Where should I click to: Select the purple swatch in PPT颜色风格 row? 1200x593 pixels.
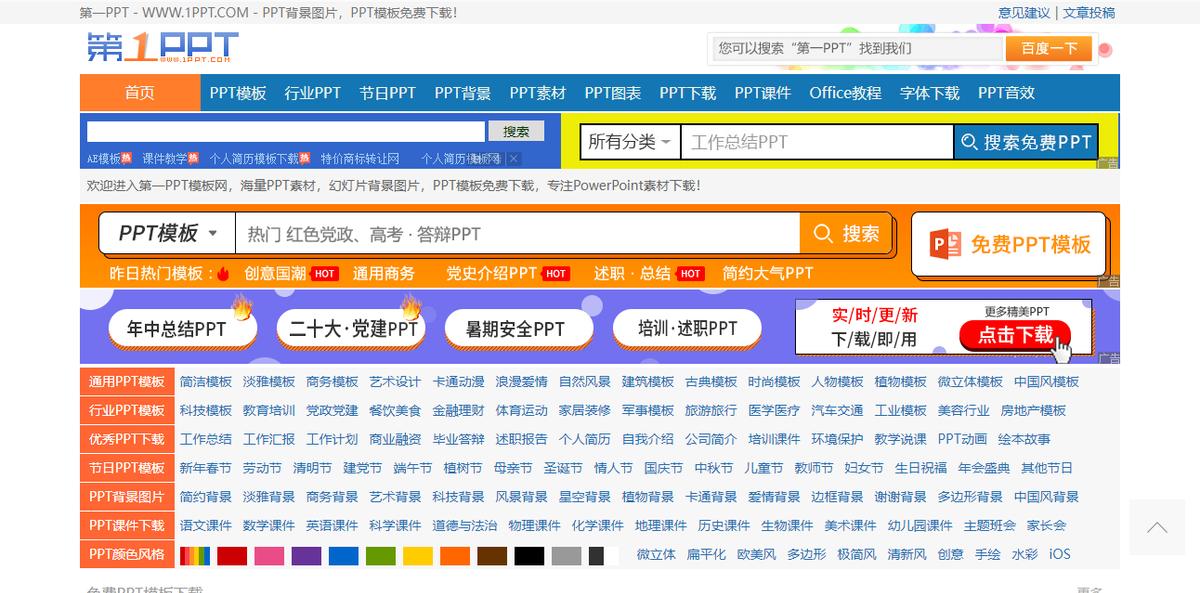306,554
